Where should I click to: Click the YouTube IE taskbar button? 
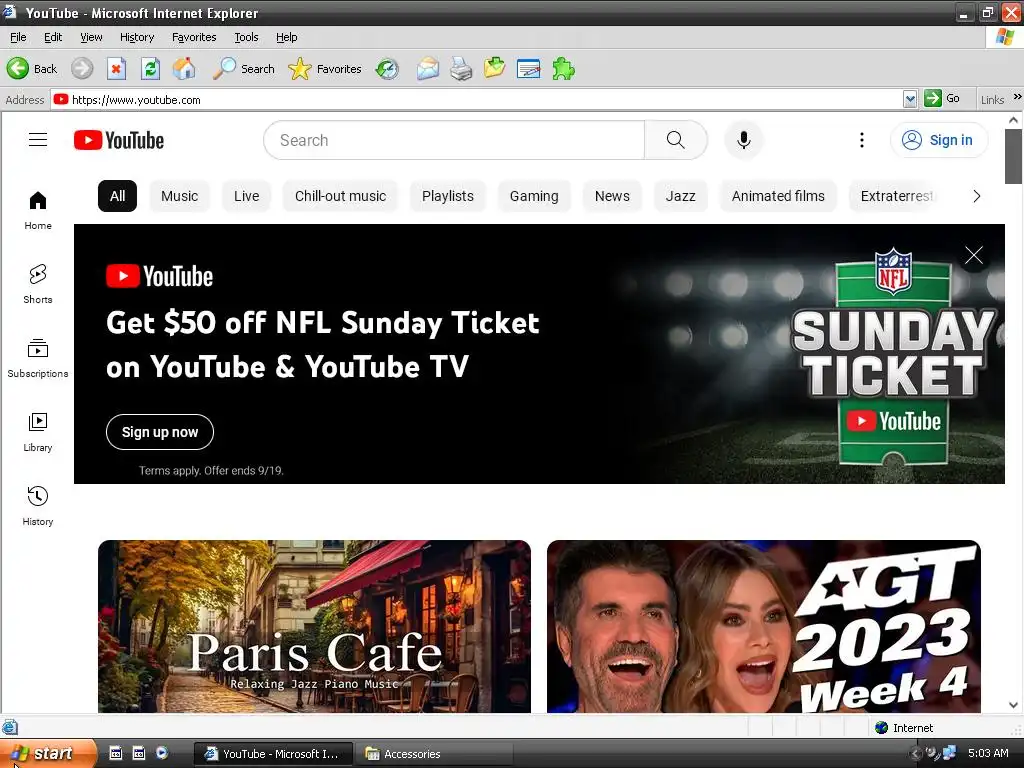click(x=274, y=754)
